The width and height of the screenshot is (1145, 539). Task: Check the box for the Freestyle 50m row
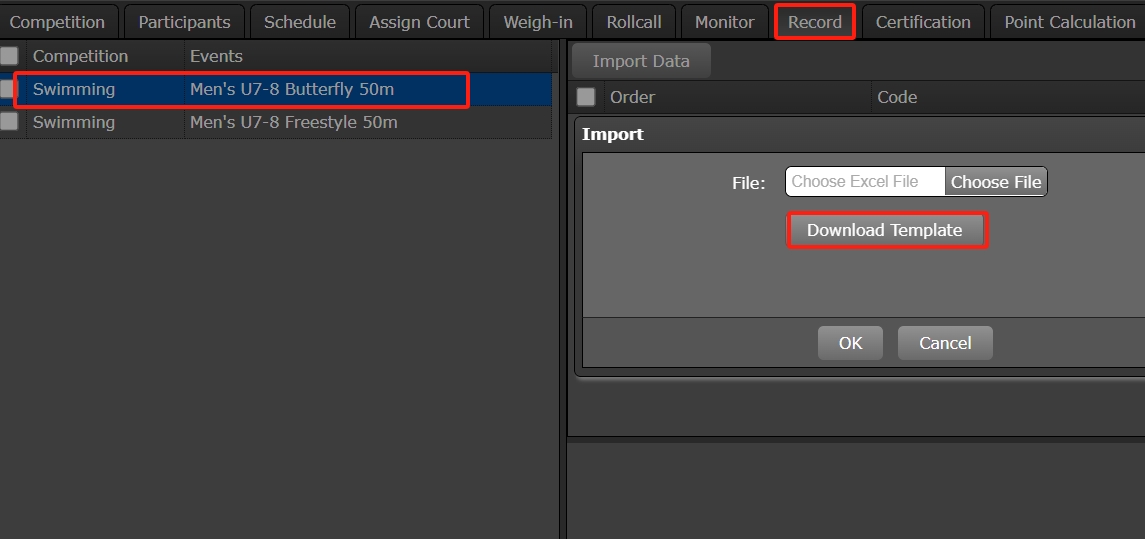pos(9,122)
